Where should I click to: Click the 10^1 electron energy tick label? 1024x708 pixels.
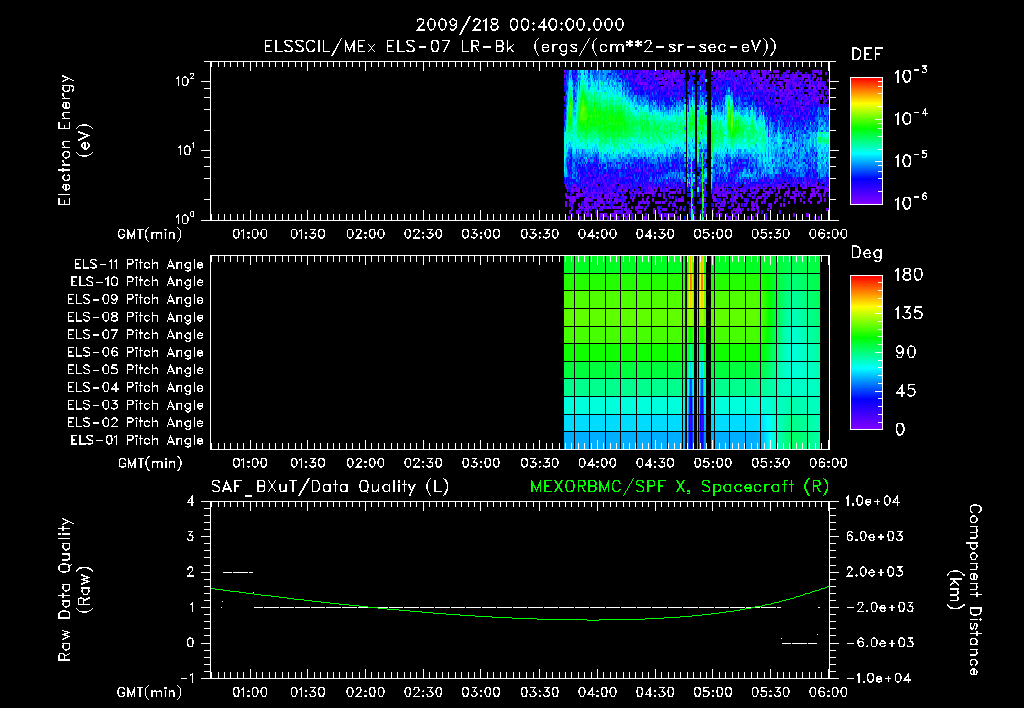point(185,150)
